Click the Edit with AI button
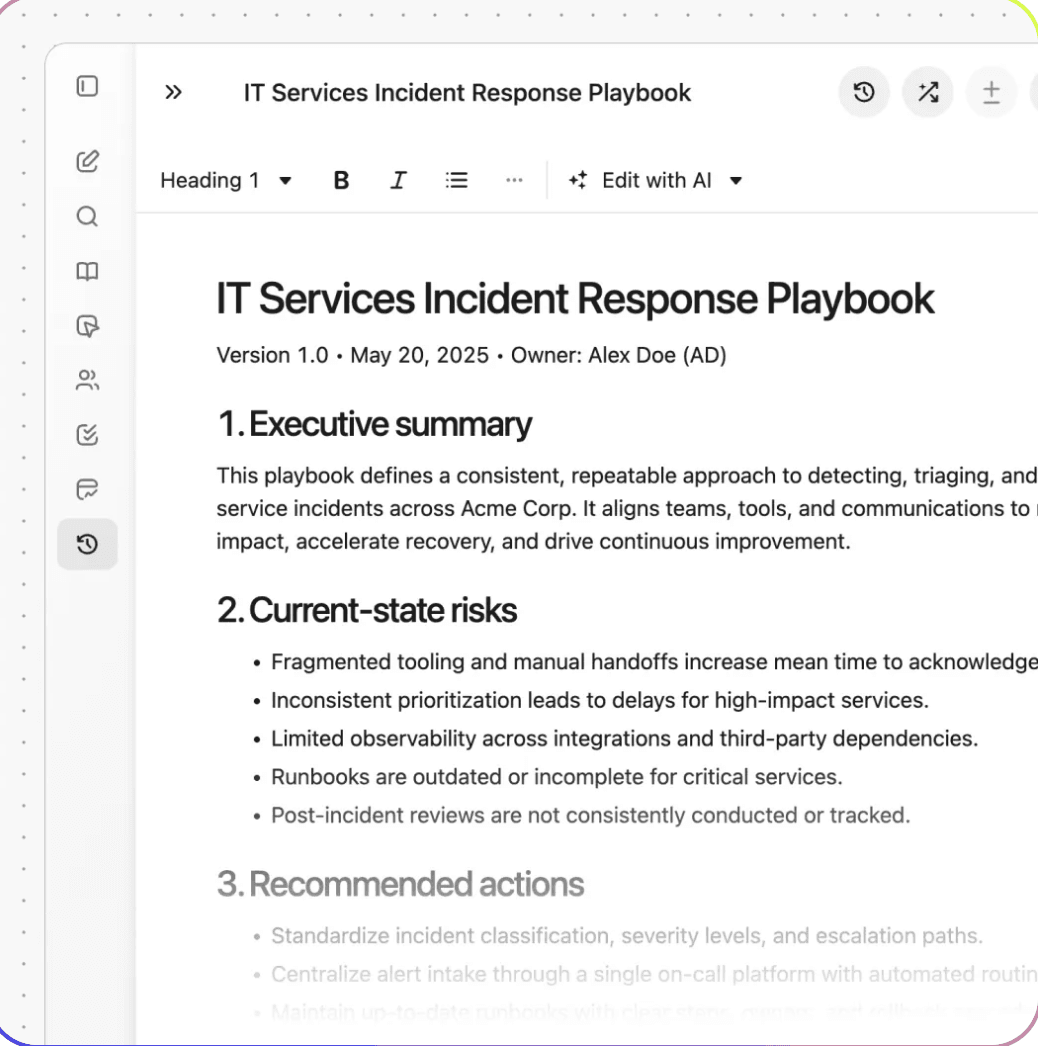1038x1046 pixels. [x=640, y=180]
